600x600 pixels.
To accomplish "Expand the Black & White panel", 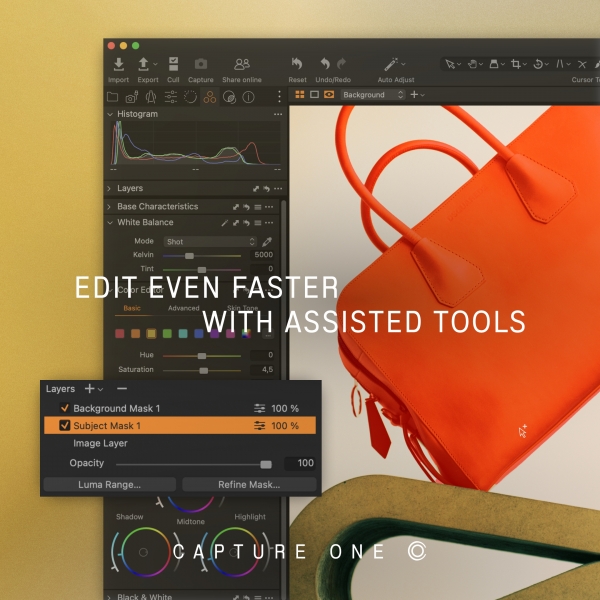I will pos(109,597).
